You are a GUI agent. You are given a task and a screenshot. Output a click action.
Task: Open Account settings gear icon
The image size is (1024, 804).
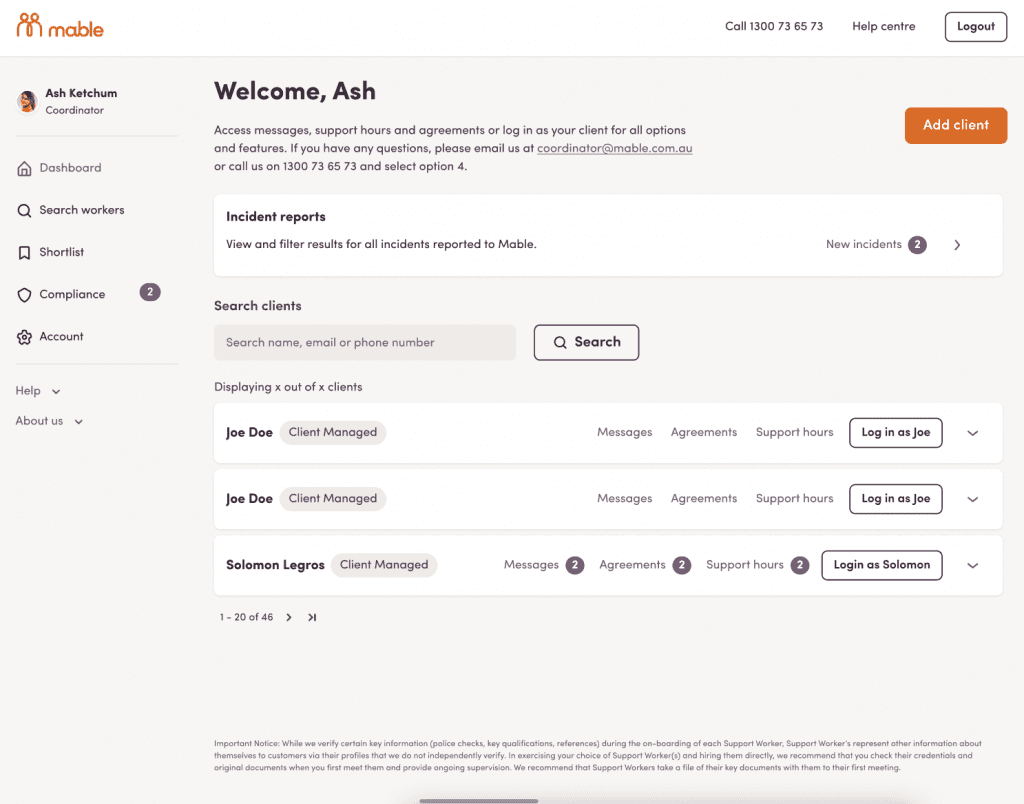click(x=24, y=337)
